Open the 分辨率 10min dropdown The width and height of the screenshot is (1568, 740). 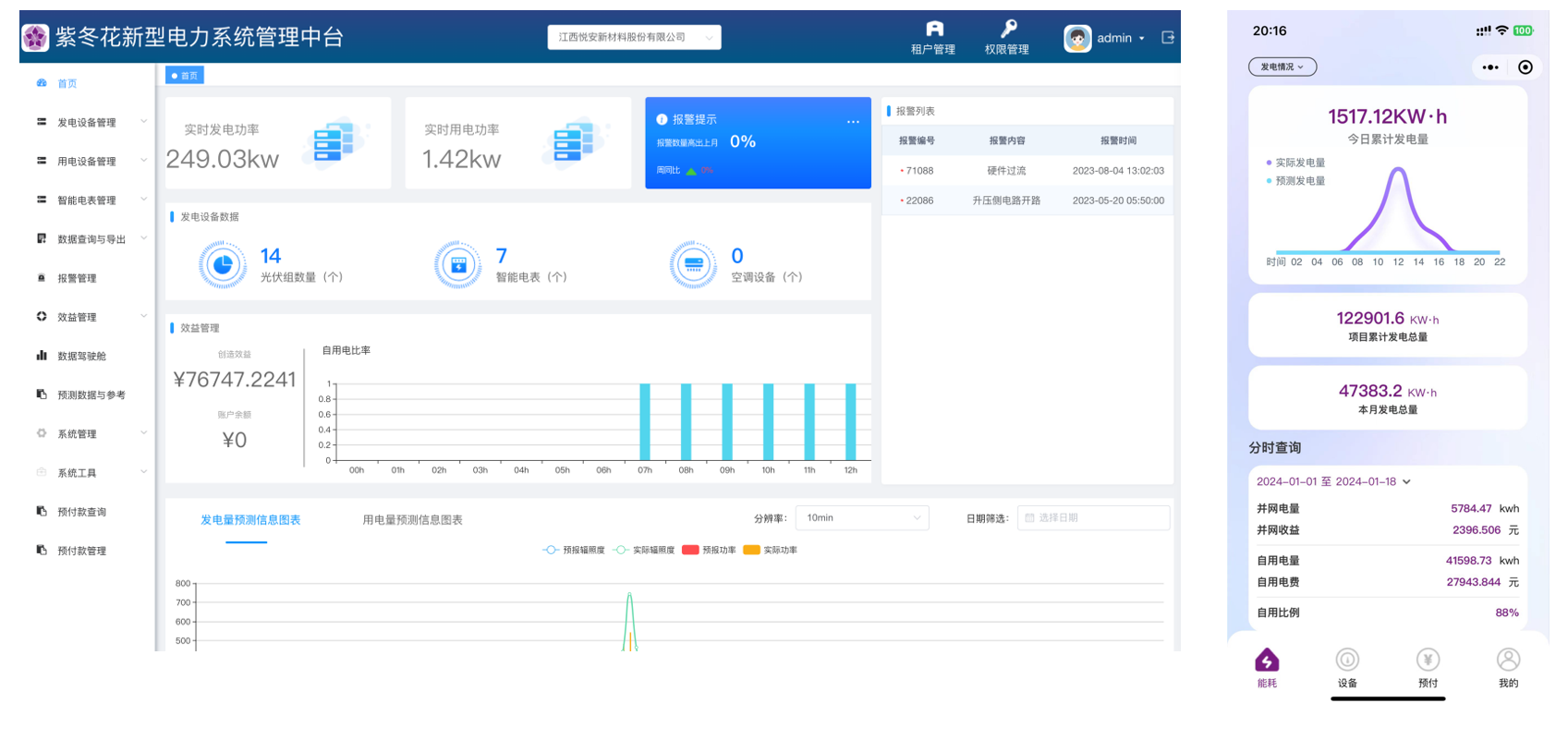pyautogui.click(x=861, y=518)
